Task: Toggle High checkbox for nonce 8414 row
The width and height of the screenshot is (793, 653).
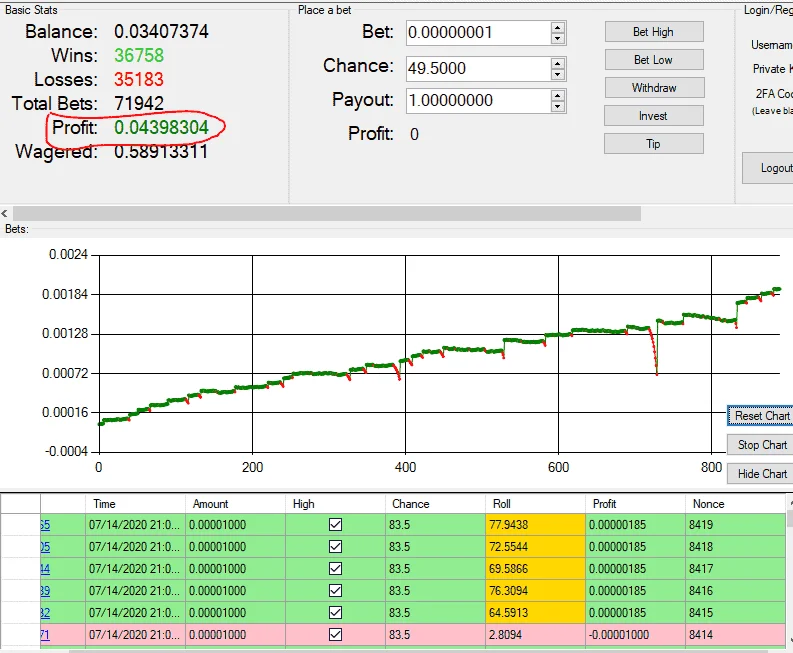Action: click(x=335, y=635)
